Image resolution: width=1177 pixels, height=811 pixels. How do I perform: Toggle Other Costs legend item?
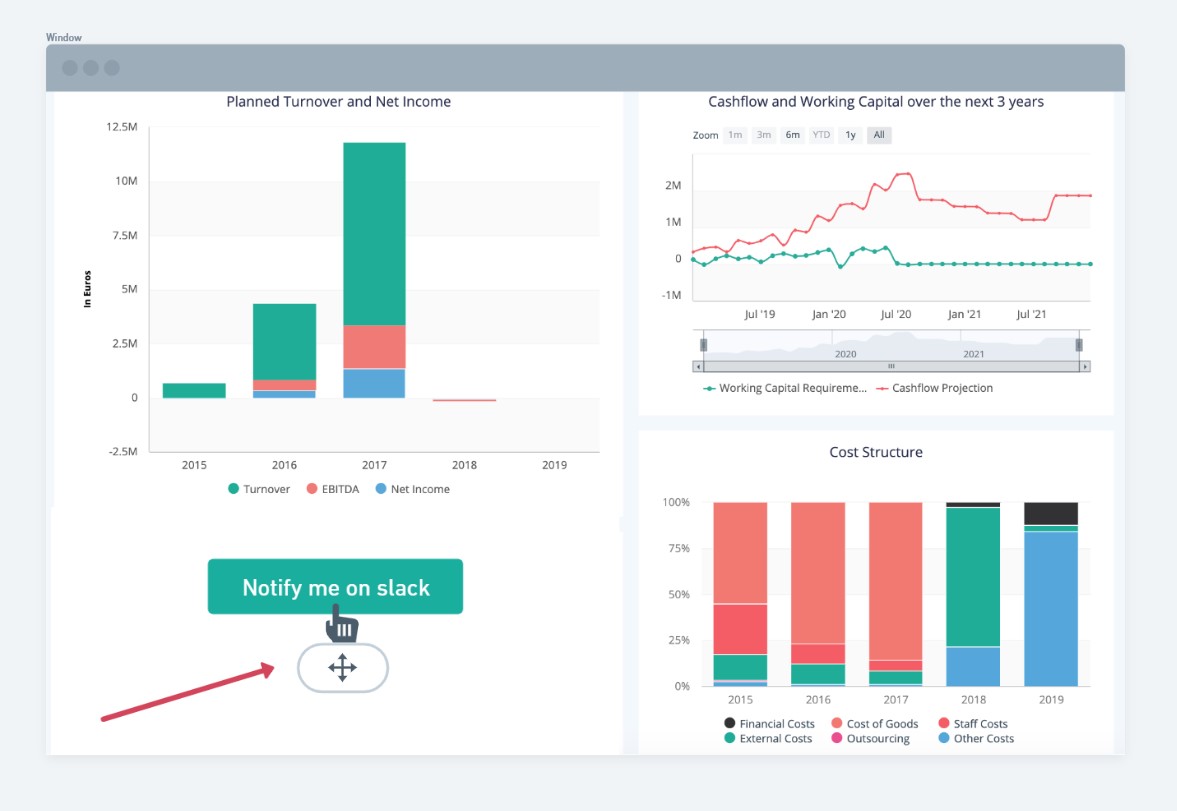coord(976,738)
